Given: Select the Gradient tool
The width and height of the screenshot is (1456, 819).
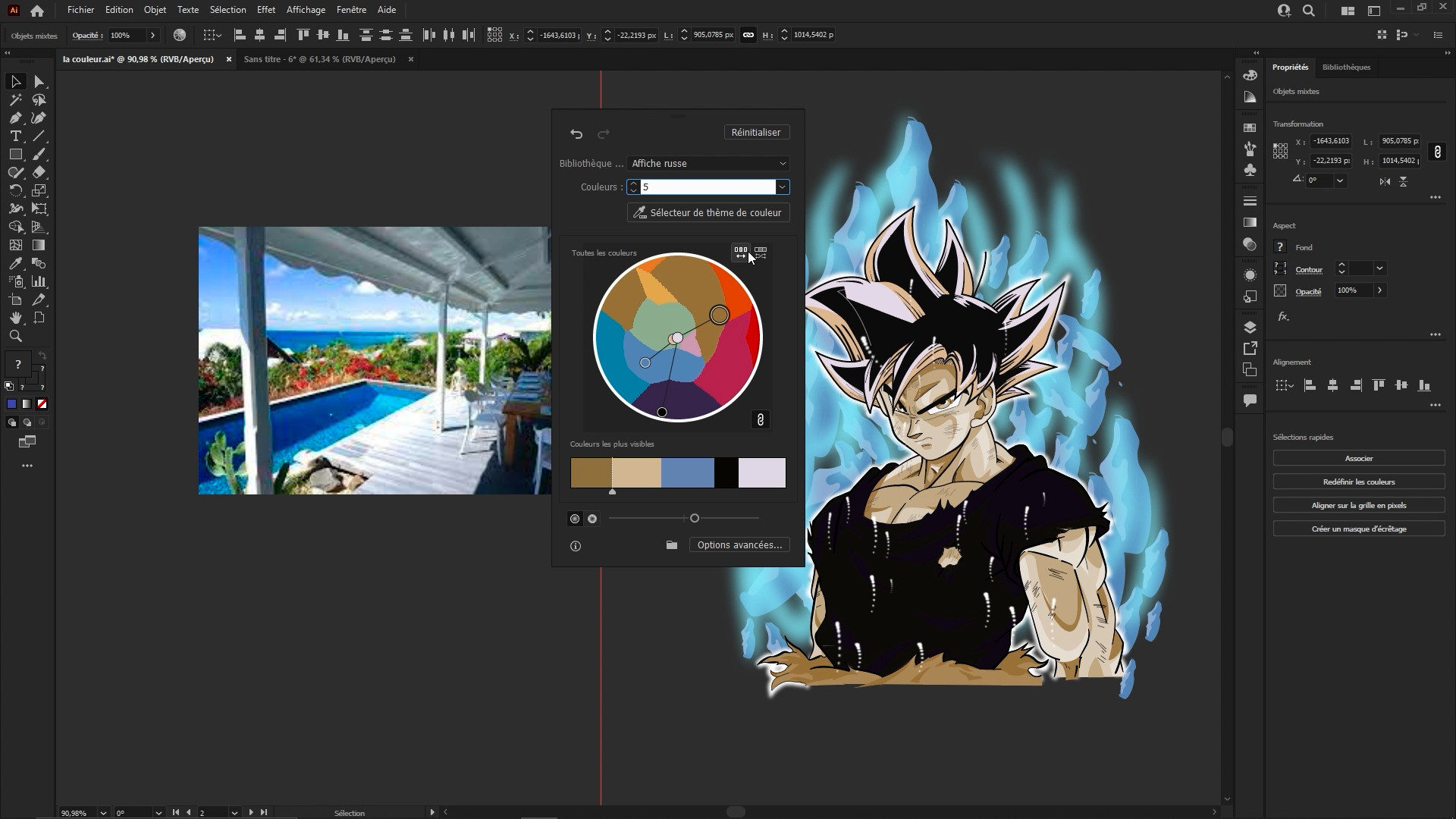Looking at the screenshot, I should click(39, 245).
